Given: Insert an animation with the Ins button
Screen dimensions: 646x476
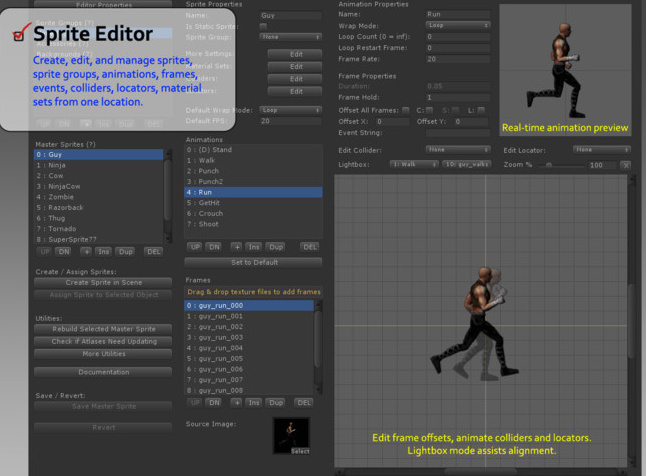Looking at the screenshot, I should pos(254,247).
